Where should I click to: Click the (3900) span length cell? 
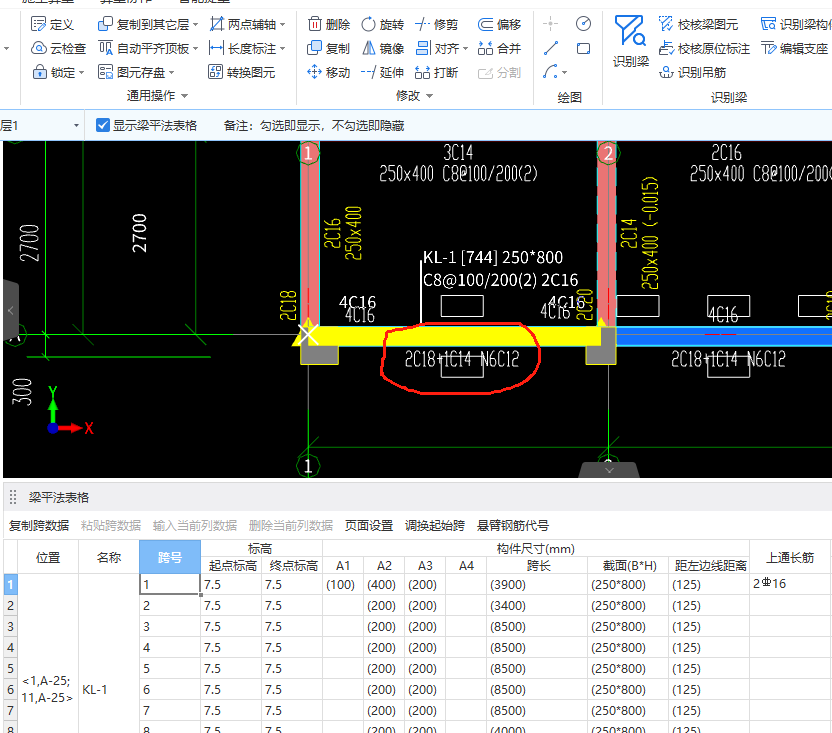coord(537,584)
